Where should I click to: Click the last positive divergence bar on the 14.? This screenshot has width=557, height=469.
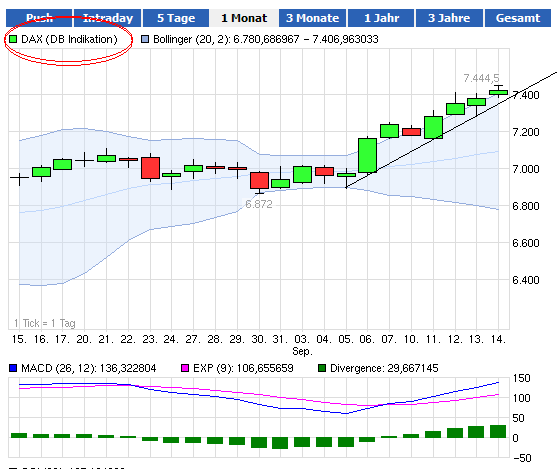pos(498,431)
